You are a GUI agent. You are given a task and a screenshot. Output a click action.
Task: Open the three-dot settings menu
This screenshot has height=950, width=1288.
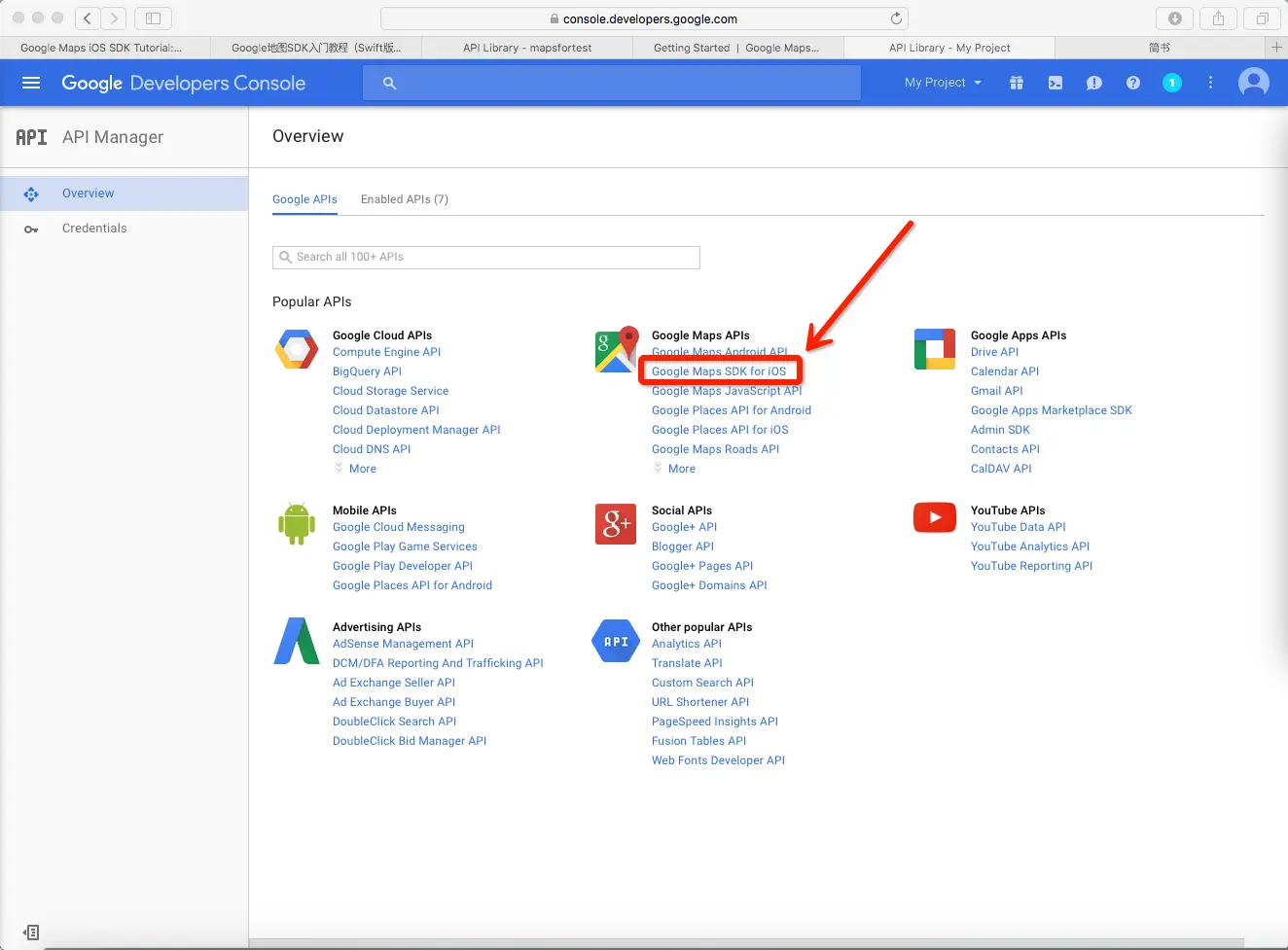[x=1210, y=83]
